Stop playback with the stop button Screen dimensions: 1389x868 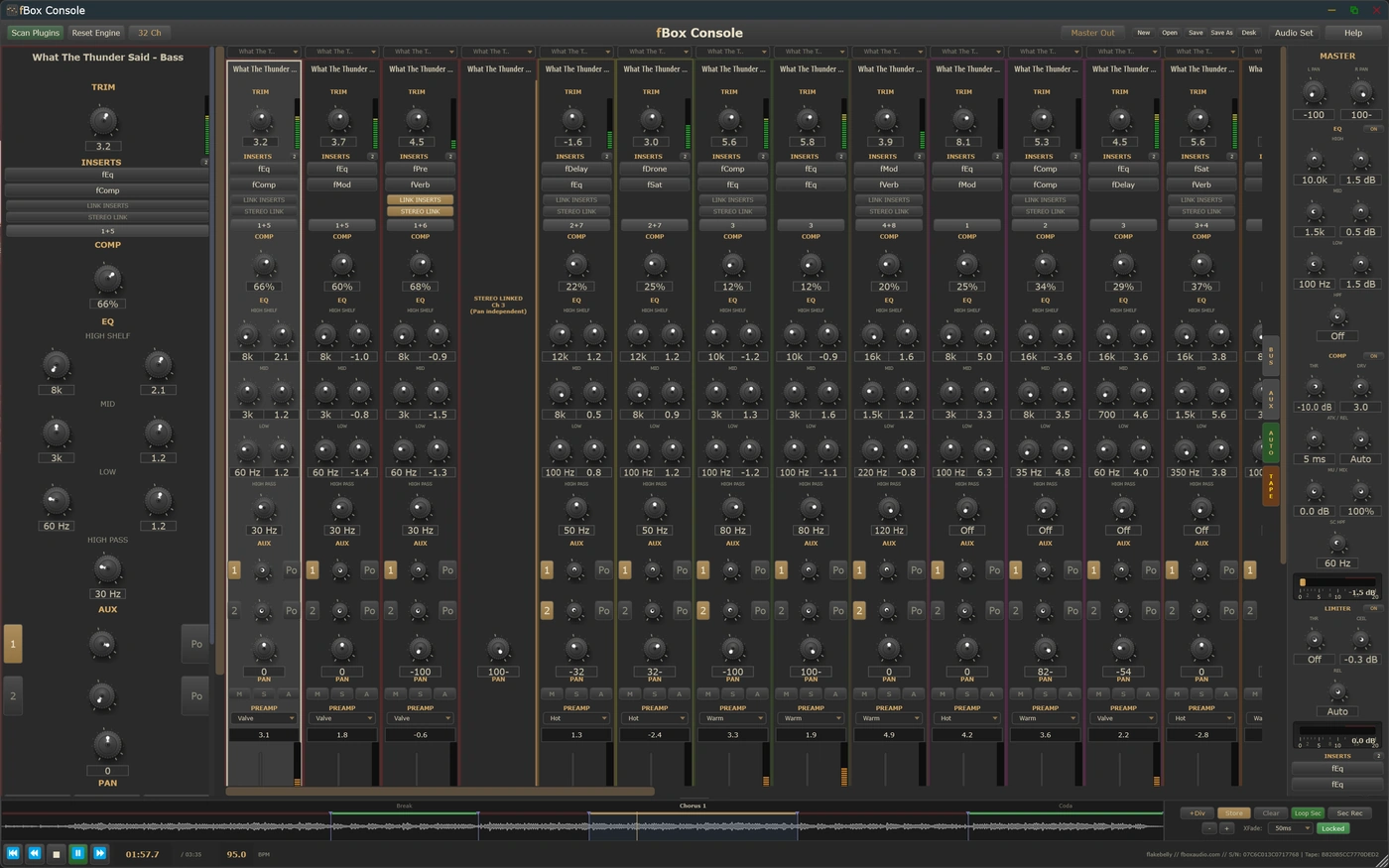coord(57,853)
